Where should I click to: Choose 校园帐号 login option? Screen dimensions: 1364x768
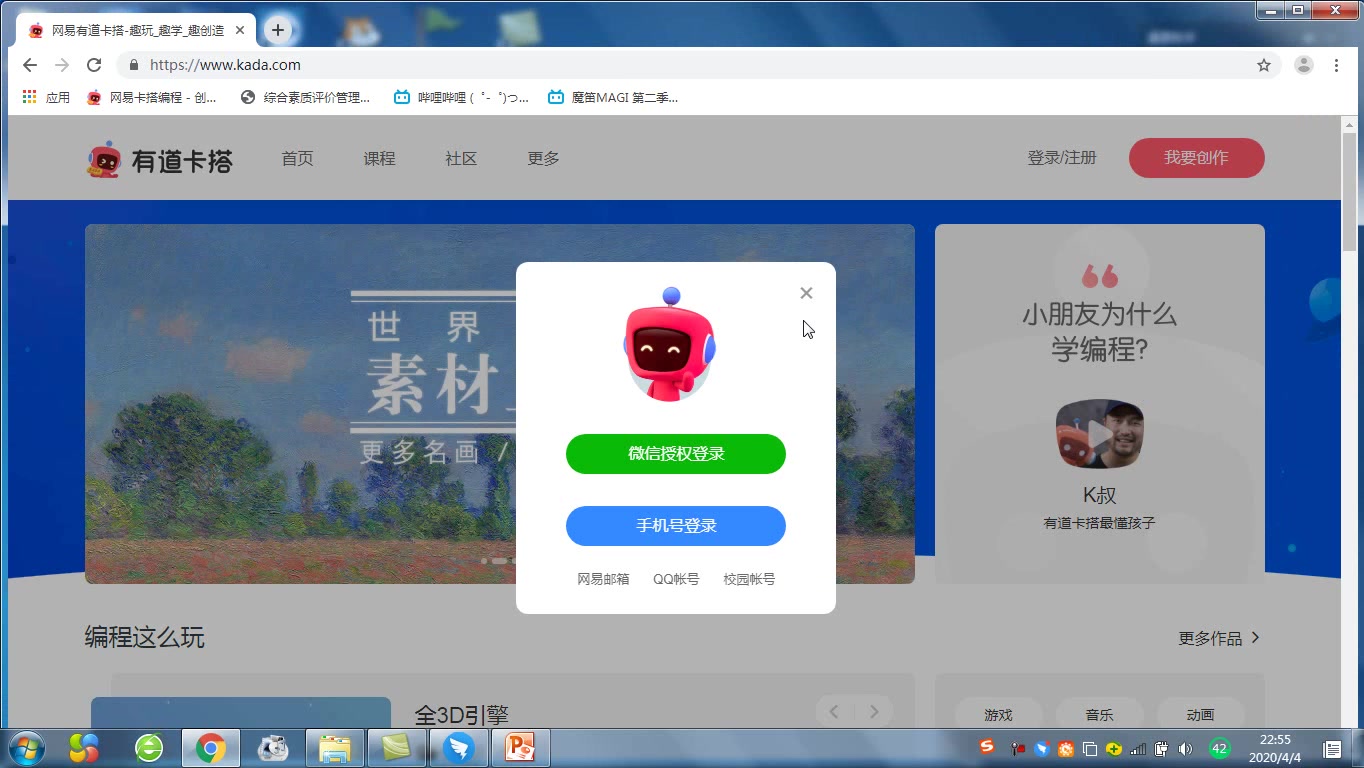[749, 579]
